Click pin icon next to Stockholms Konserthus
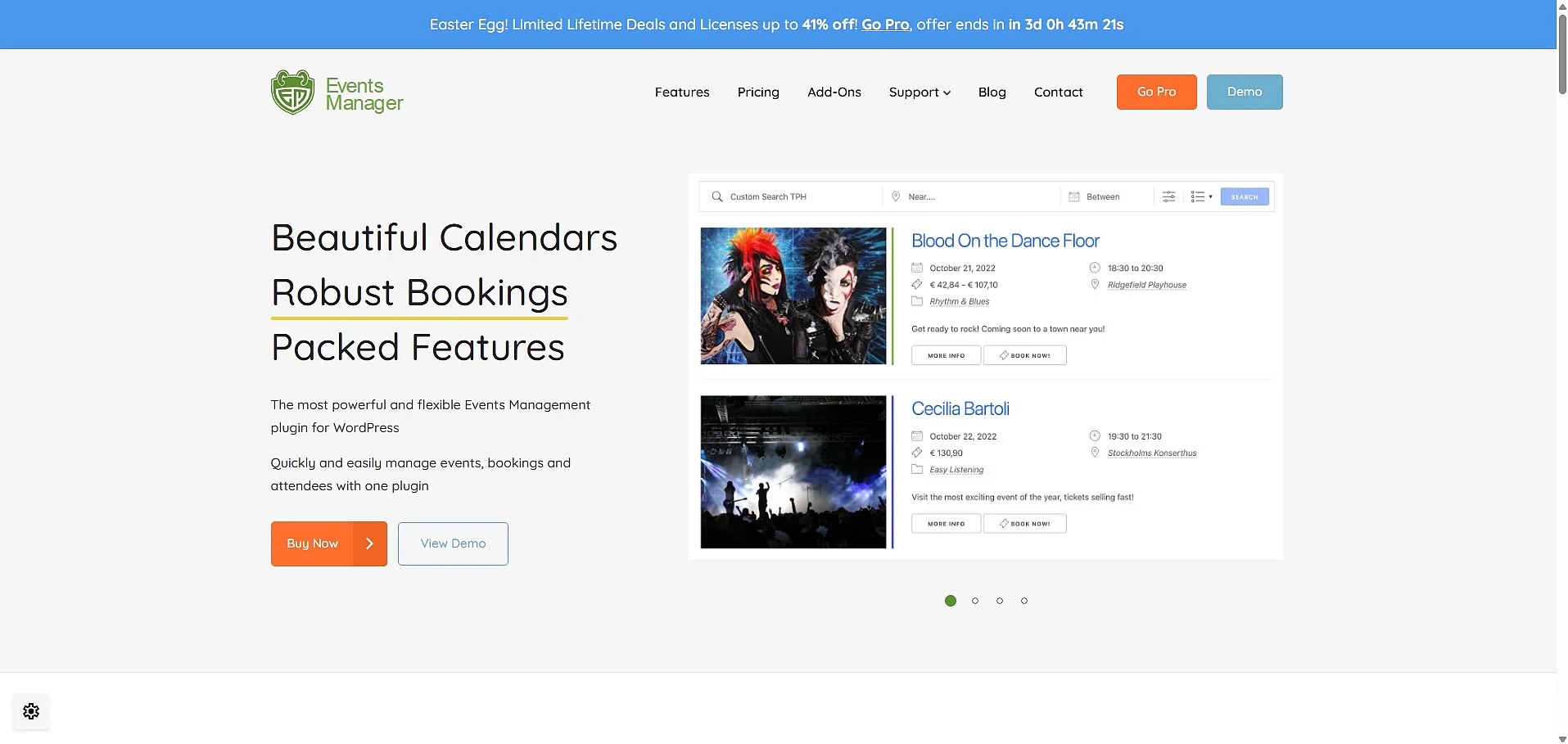Image resolution: width=1568 pixels, height=744 pixels. 1095,453
